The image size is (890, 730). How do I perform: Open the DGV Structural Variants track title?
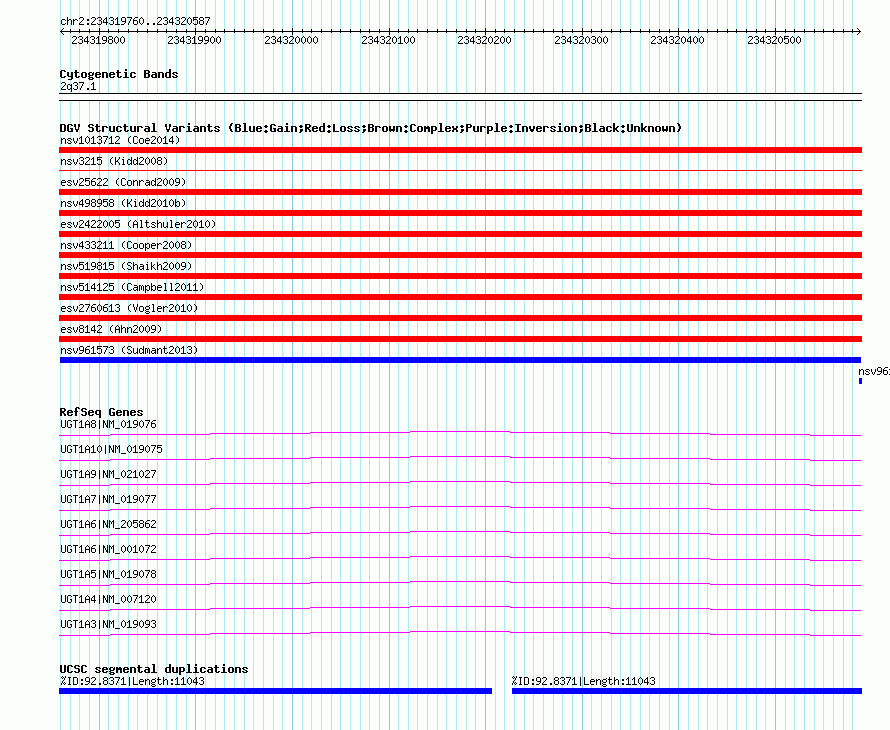pos(371,128)
